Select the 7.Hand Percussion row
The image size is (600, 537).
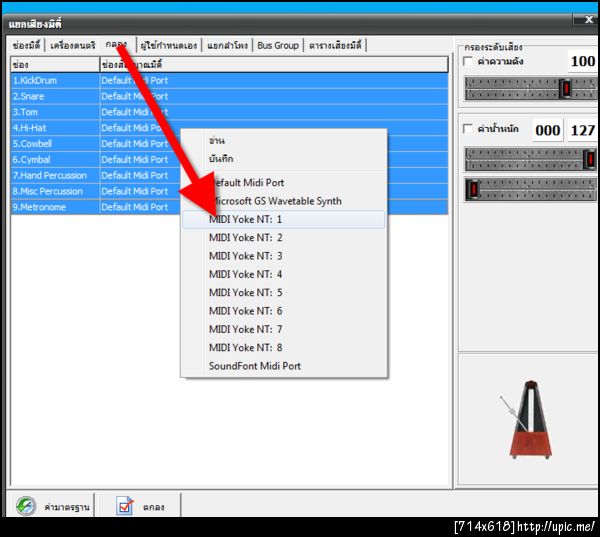pos(229,175)
